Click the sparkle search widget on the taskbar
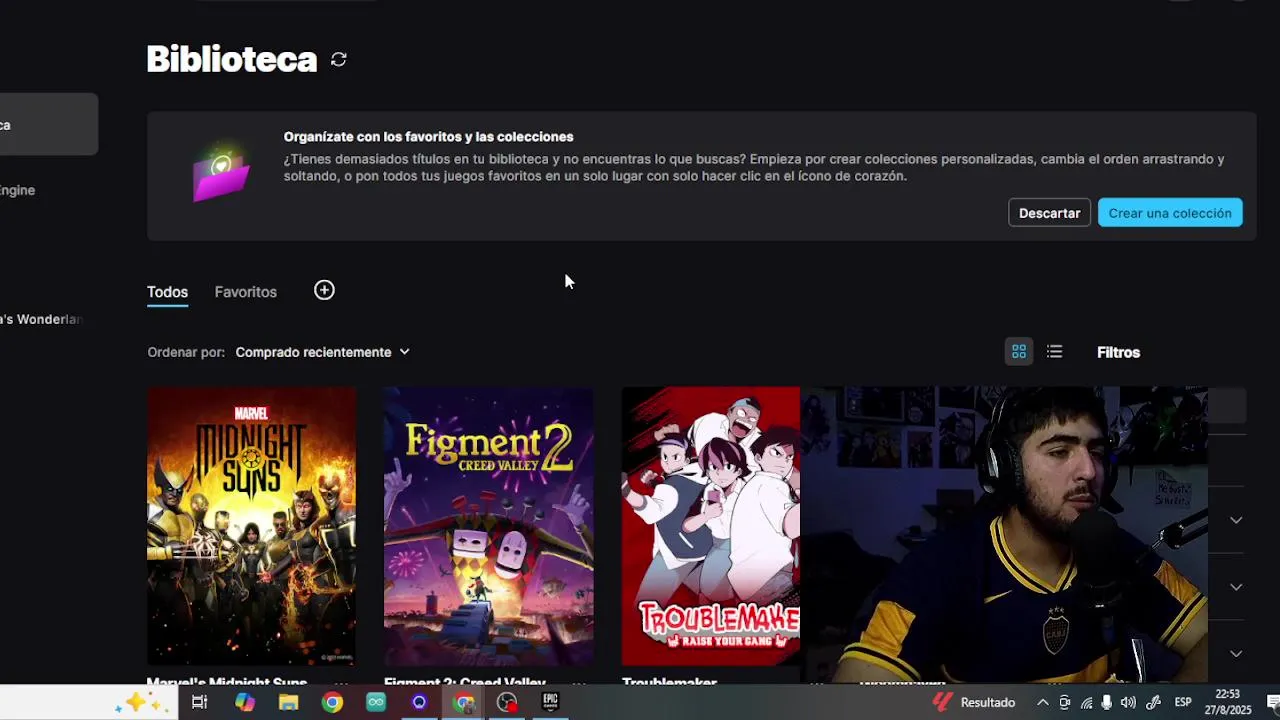The image size is (1280, 720). (x=143, y=703)
